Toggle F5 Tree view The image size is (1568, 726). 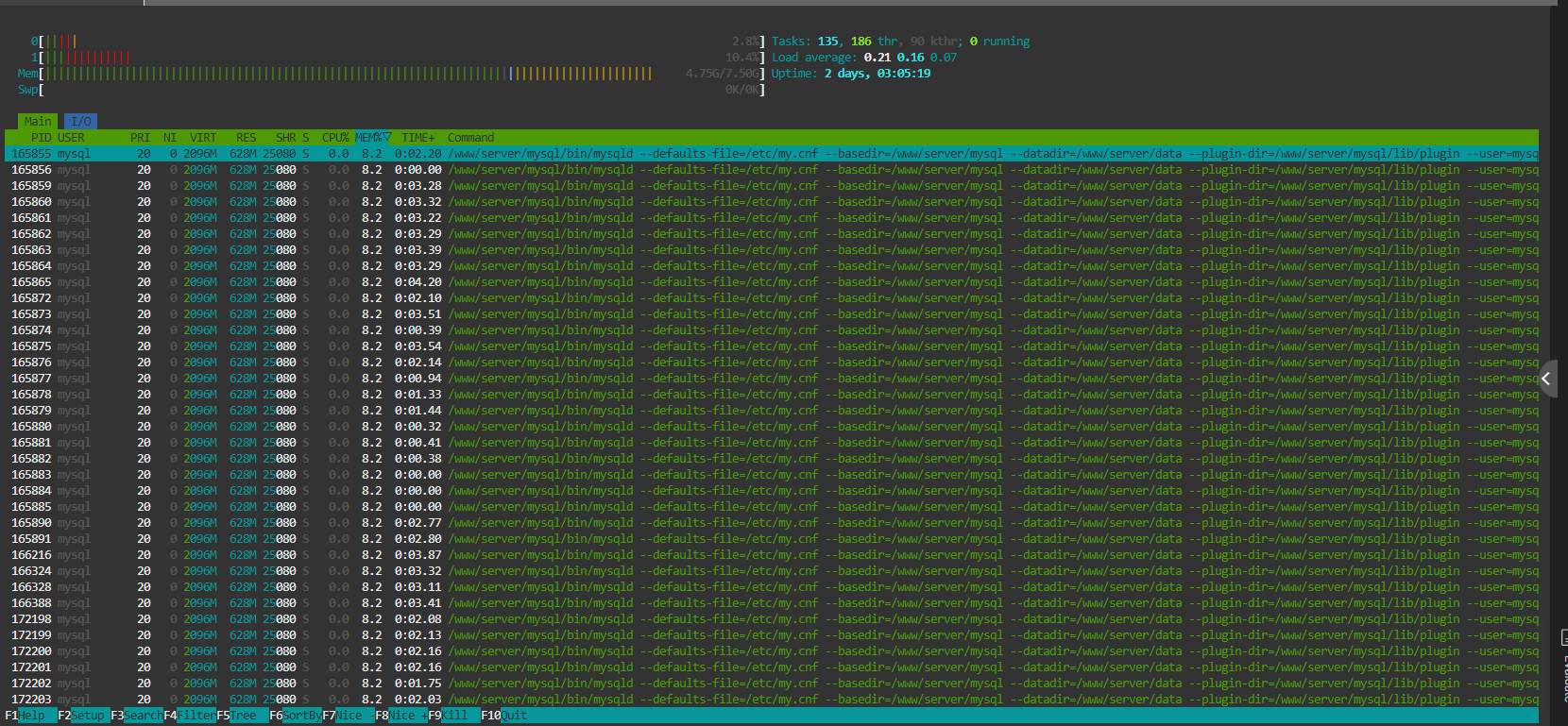pos(244,716)
